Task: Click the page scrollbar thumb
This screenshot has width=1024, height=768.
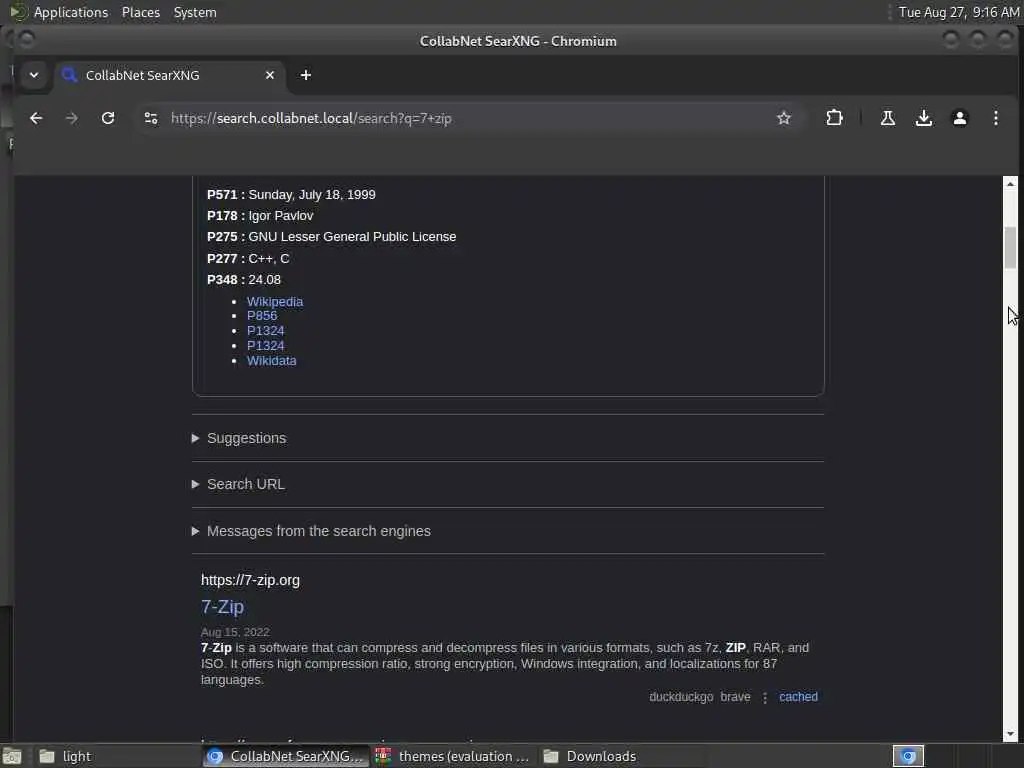Action: point(1010,248)
